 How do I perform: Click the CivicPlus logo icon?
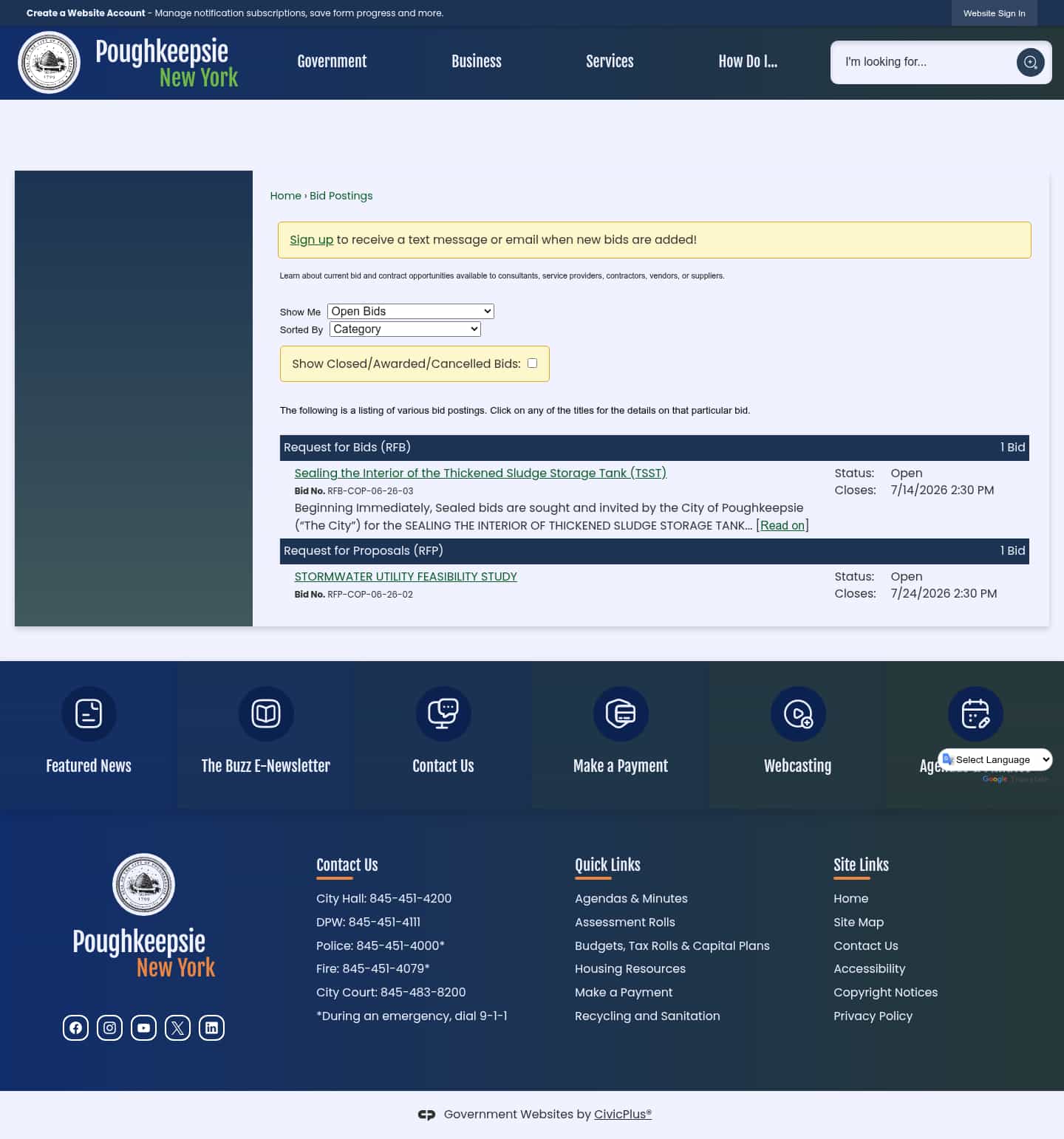point(426,1115)
